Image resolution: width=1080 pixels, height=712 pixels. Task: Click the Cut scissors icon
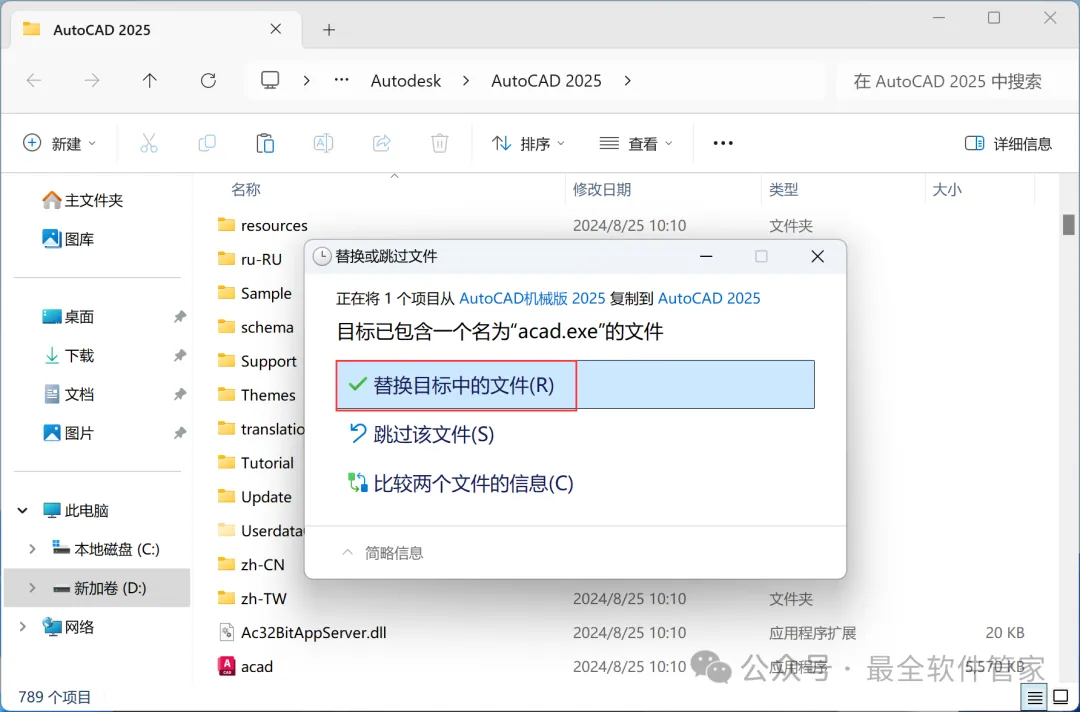click(149, 143)
